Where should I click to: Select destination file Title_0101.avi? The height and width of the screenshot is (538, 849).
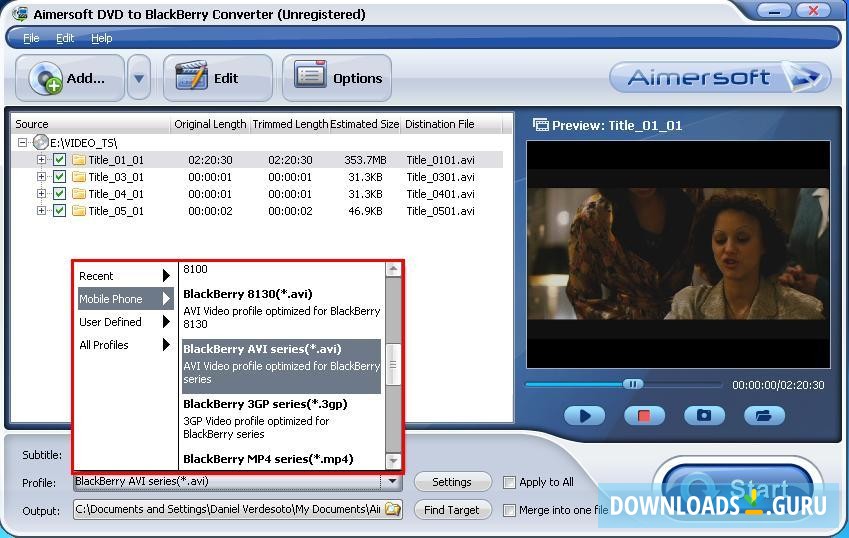[440, 160]
